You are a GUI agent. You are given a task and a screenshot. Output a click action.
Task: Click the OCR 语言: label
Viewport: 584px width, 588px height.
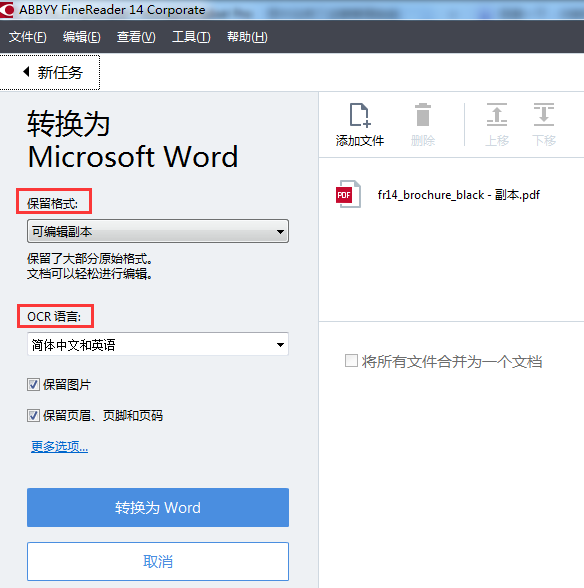click(54, 316)
